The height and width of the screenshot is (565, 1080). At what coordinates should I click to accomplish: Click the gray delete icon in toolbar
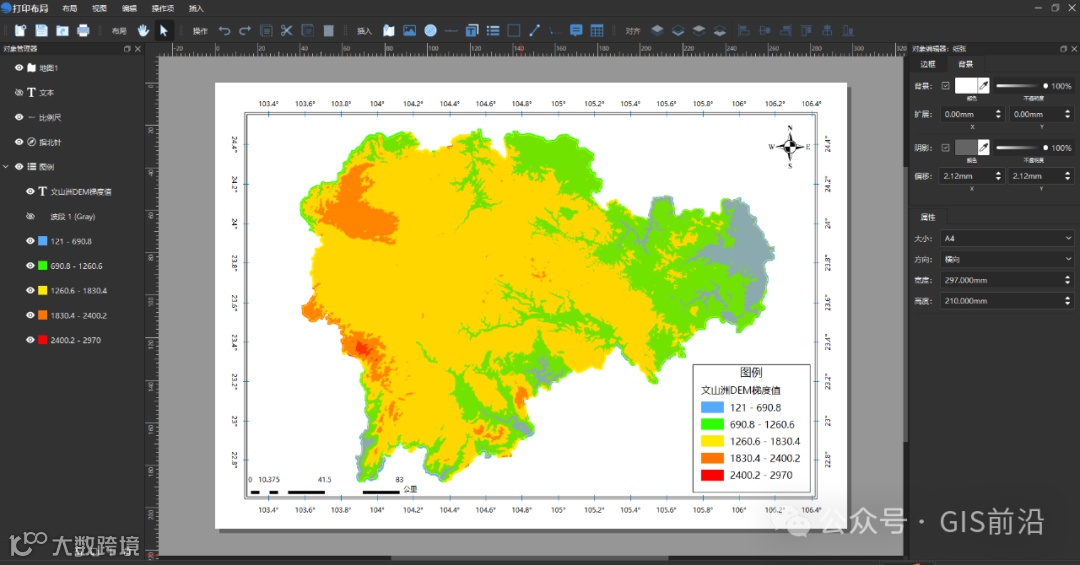tap(329, 30)
